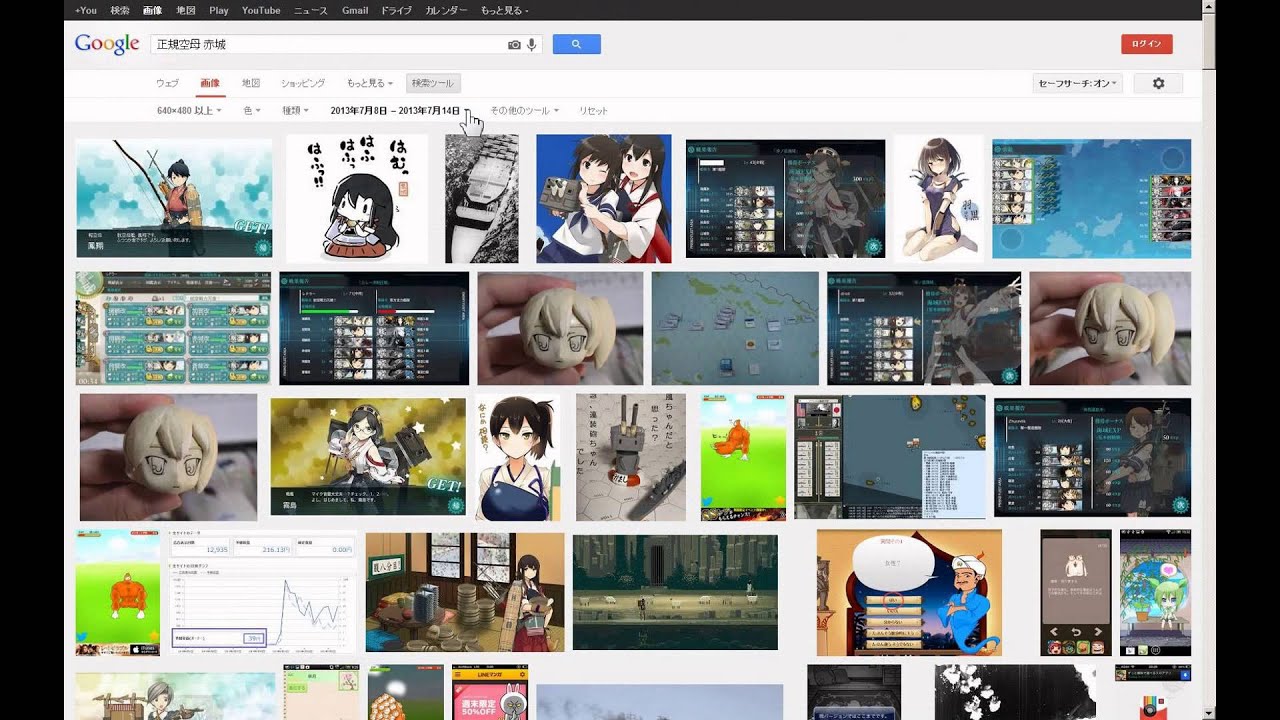The width and height of the screenshot is (1280, 720).
Task: Select the 画像 tab
Action: pyautogui.click(x=210, y=83)
